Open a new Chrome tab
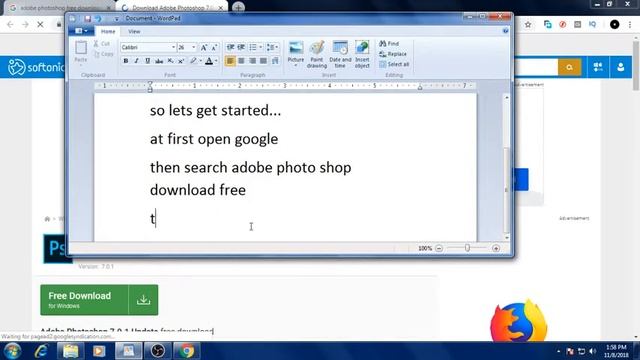The width and height of the screenshot is (640, 360). point(238,7)
